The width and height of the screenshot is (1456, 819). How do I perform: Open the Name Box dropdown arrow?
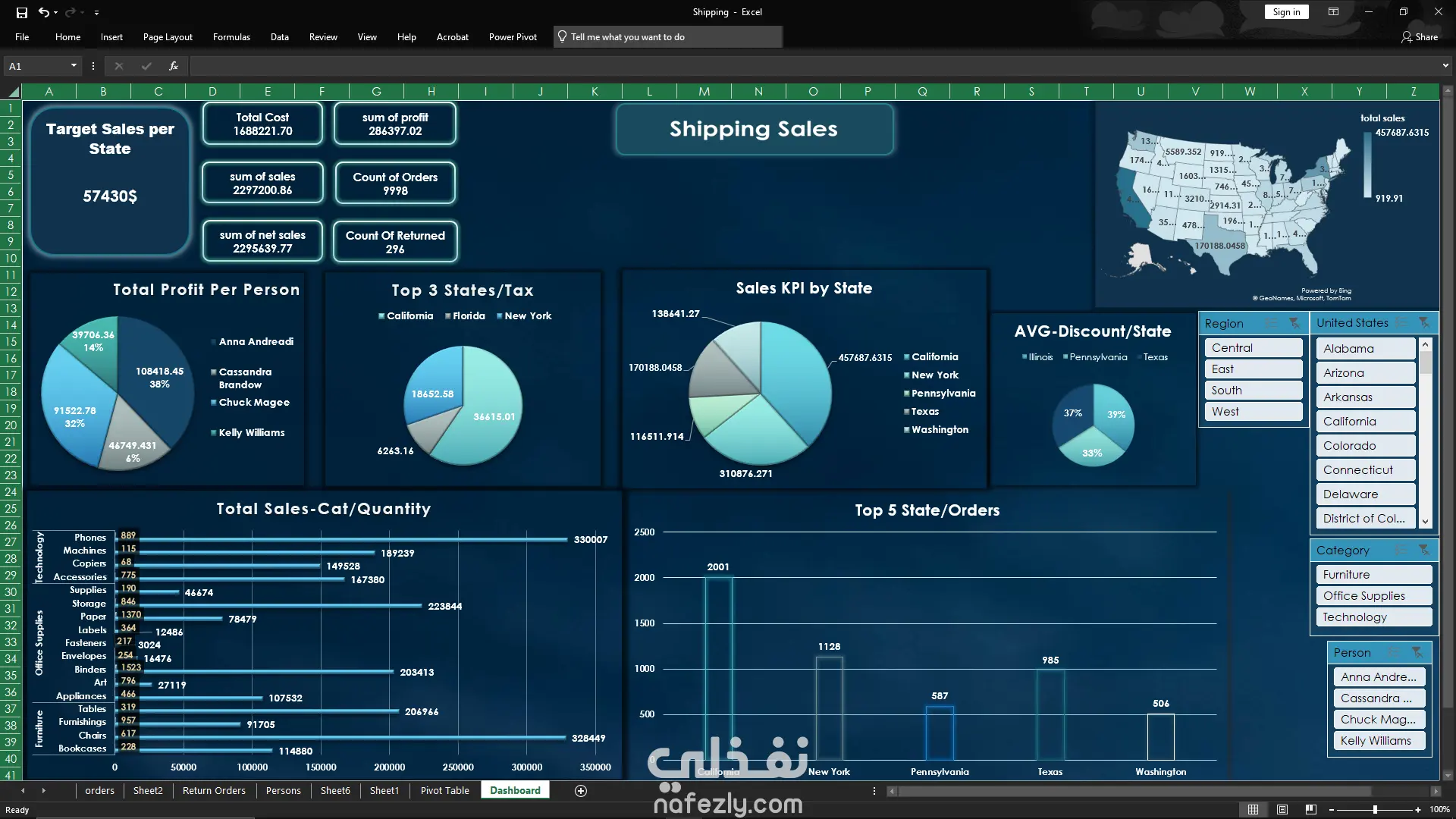click(x=74, y=66)
